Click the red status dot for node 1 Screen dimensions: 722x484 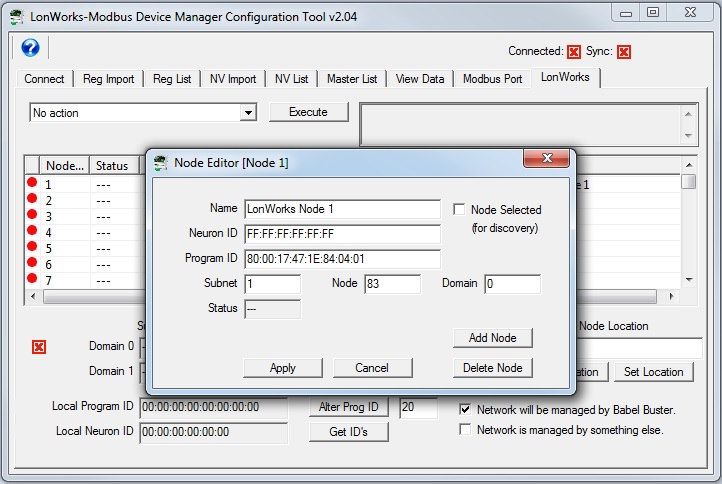click(32, 183)
